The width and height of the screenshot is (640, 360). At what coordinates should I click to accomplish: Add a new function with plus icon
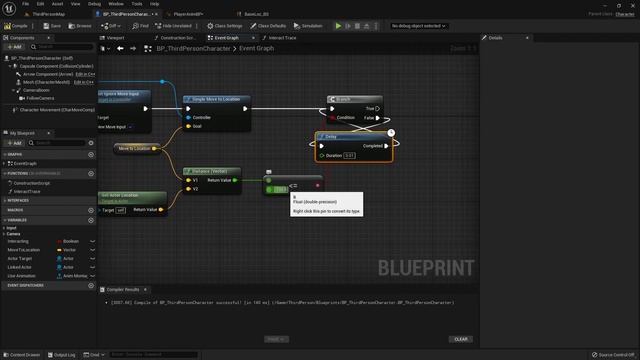coord(91,173)
